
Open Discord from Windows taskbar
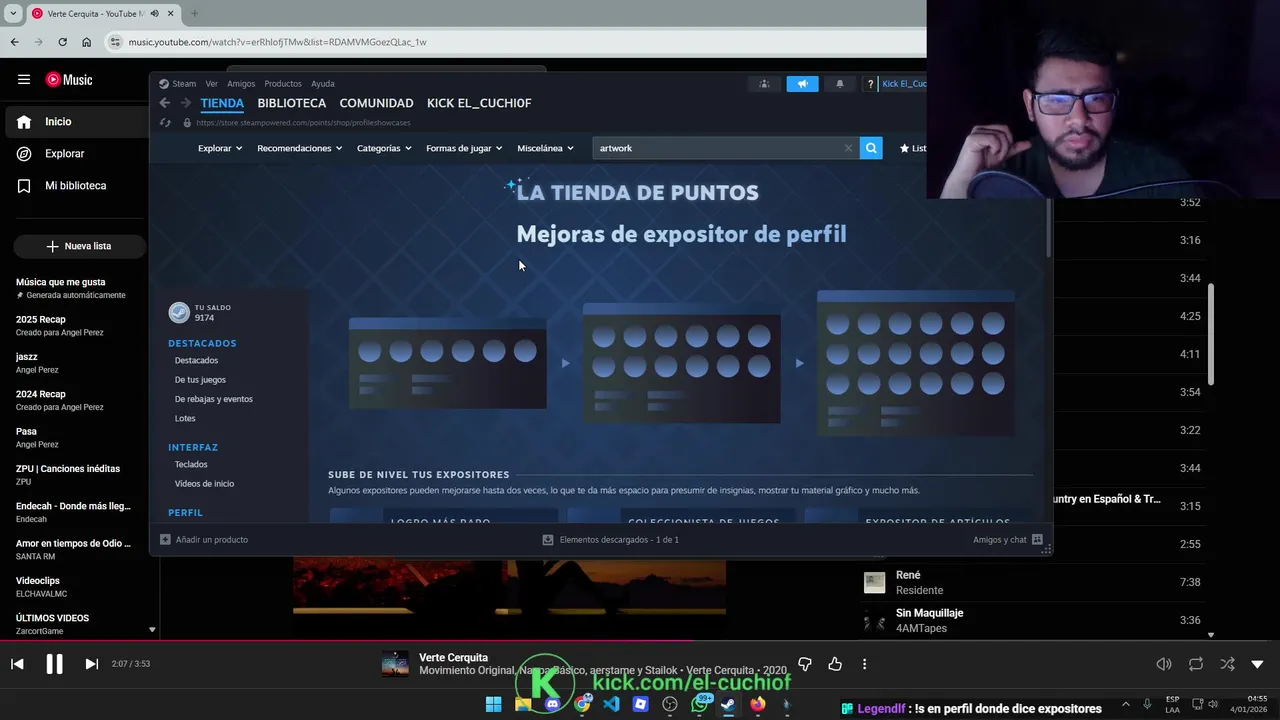pos(552,704)
